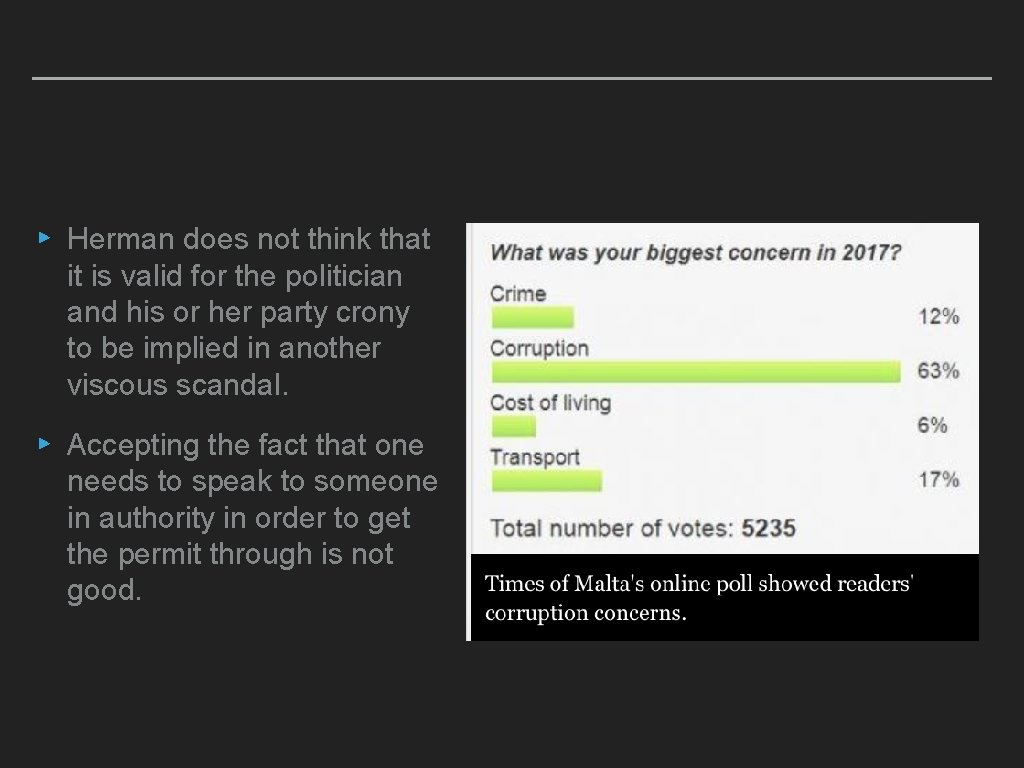Click the Accepting the fact paragraph

tap(252, 517)
